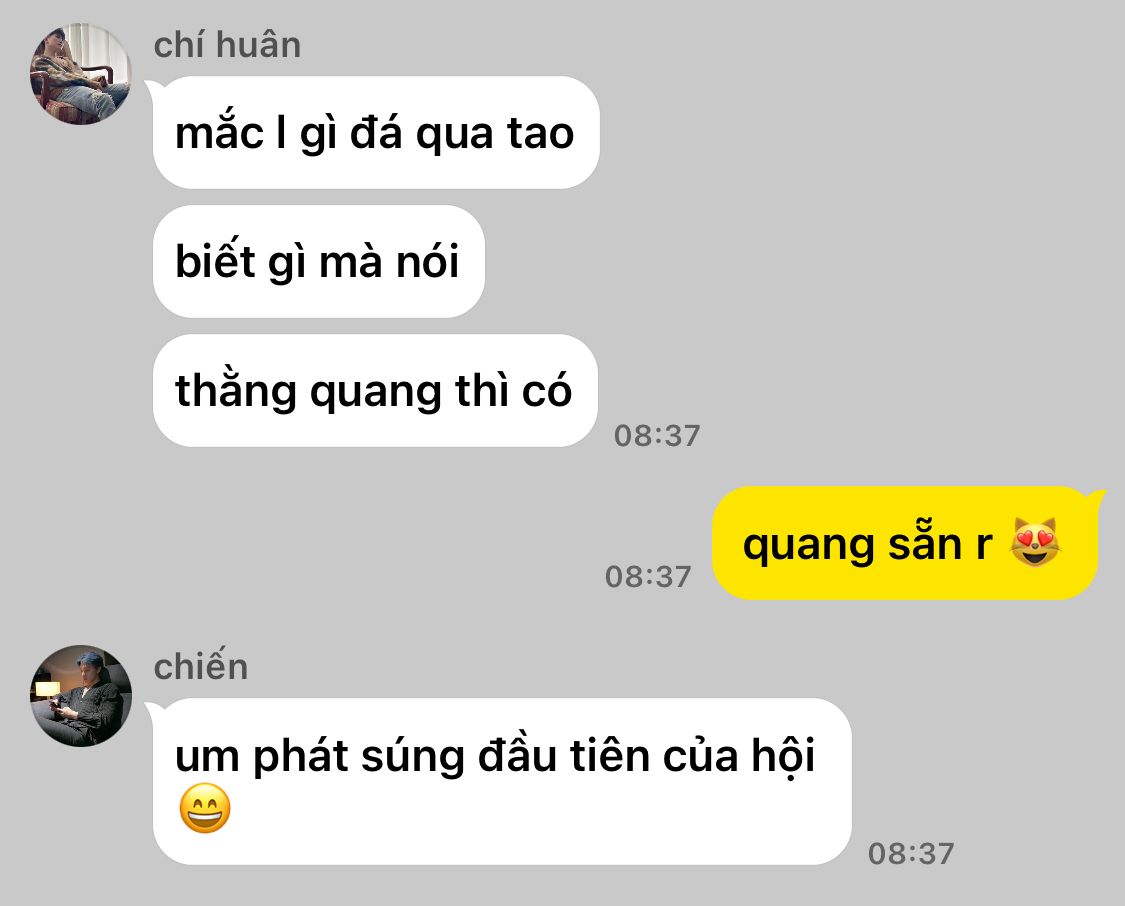Screen dimensions: 1125x906
Task: Select message 'mắc l gì đá qua tao'
Action: click(x=376, y=133)
